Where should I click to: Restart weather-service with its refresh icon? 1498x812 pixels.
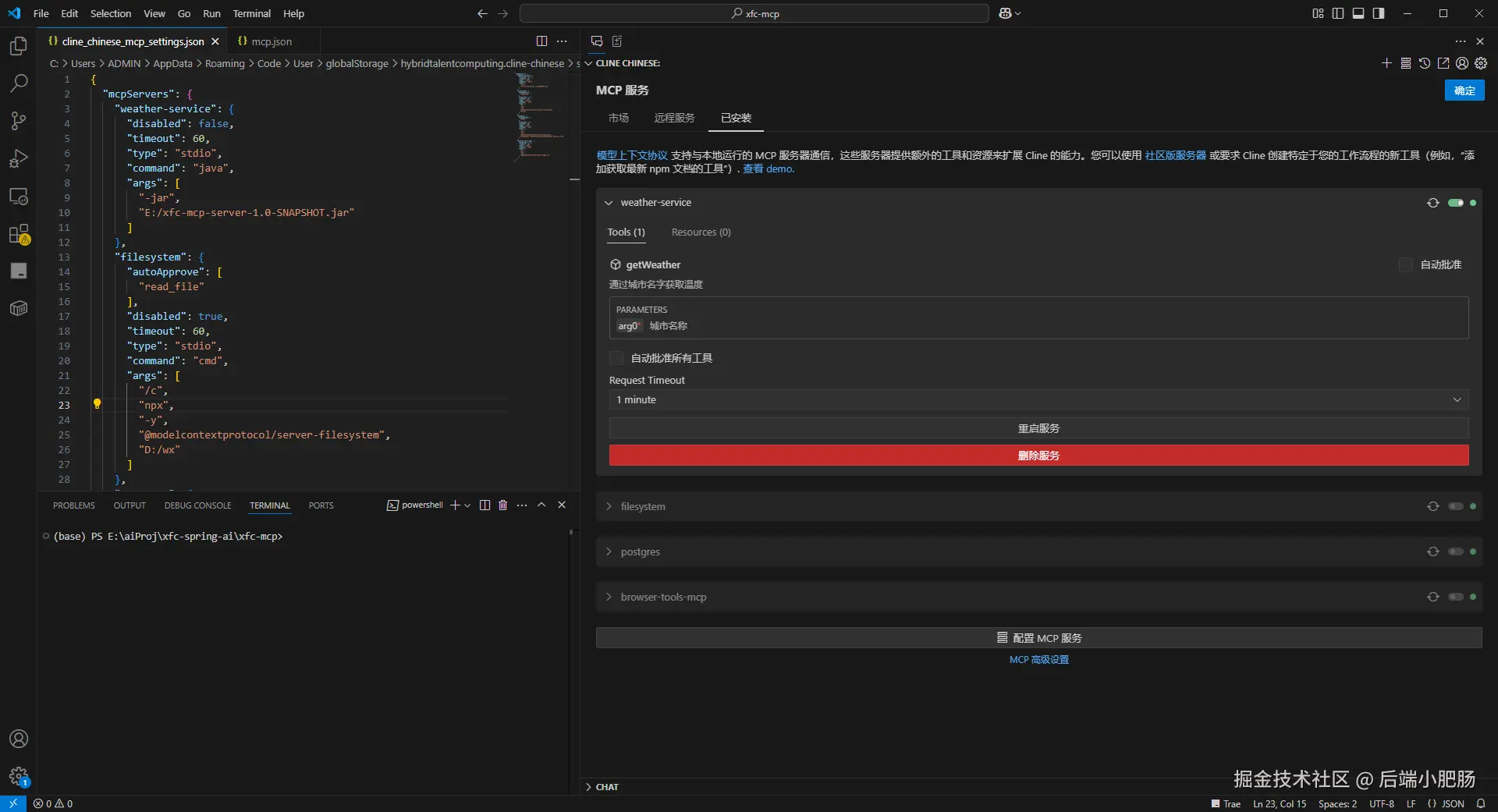pos(1433,203)
